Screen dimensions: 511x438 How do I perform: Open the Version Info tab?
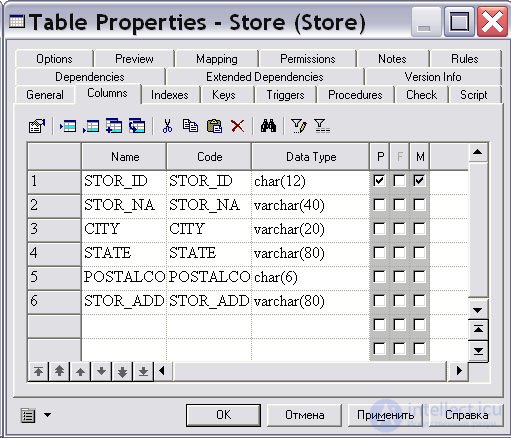click(433, 77)
